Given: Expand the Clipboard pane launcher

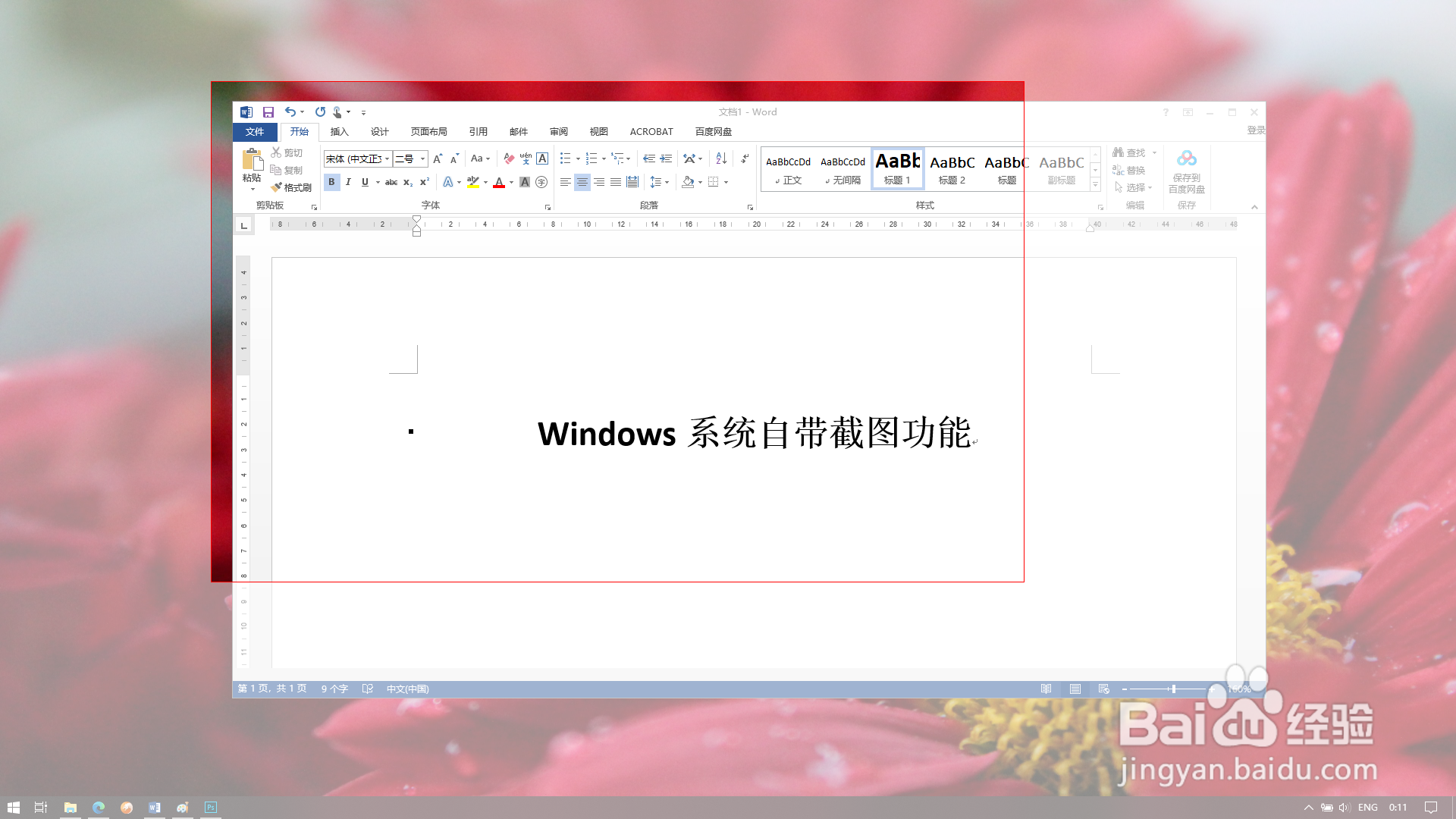Looking at the screenshot, I should tap(314, 207).
